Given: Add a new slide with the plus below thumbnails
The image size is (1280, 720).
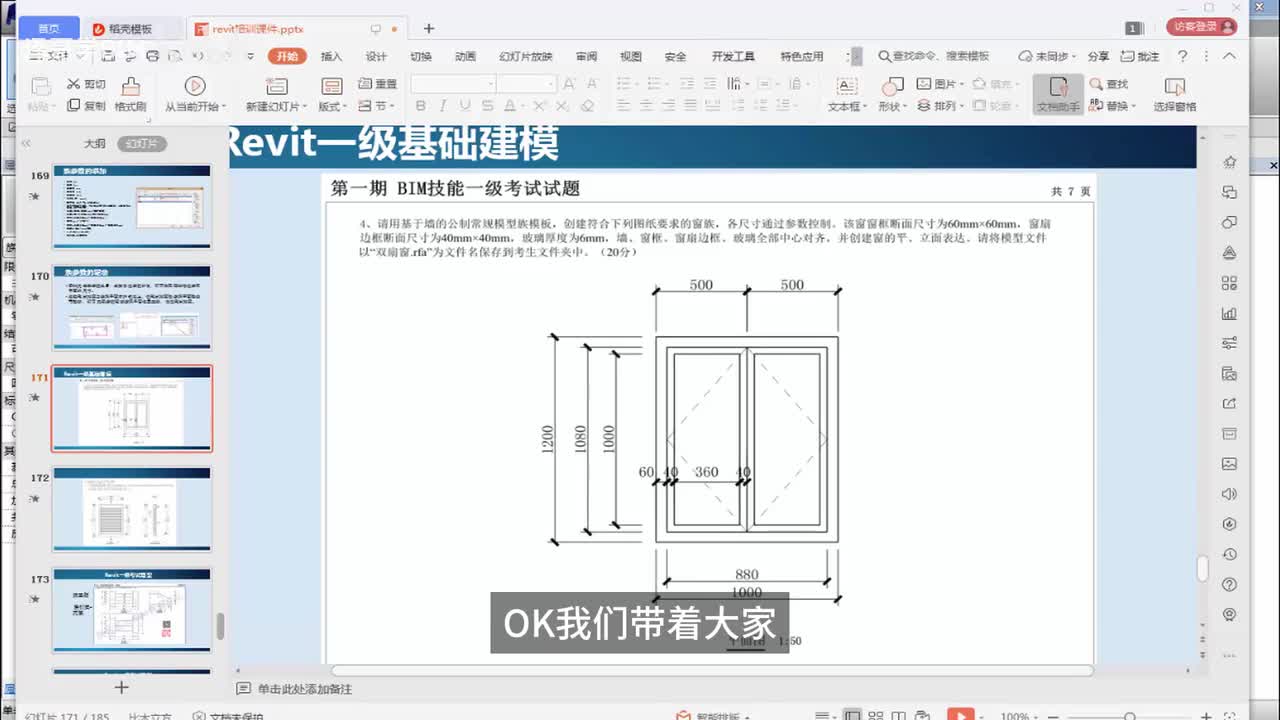Looking at the screenshot, I should coord(121,687).
